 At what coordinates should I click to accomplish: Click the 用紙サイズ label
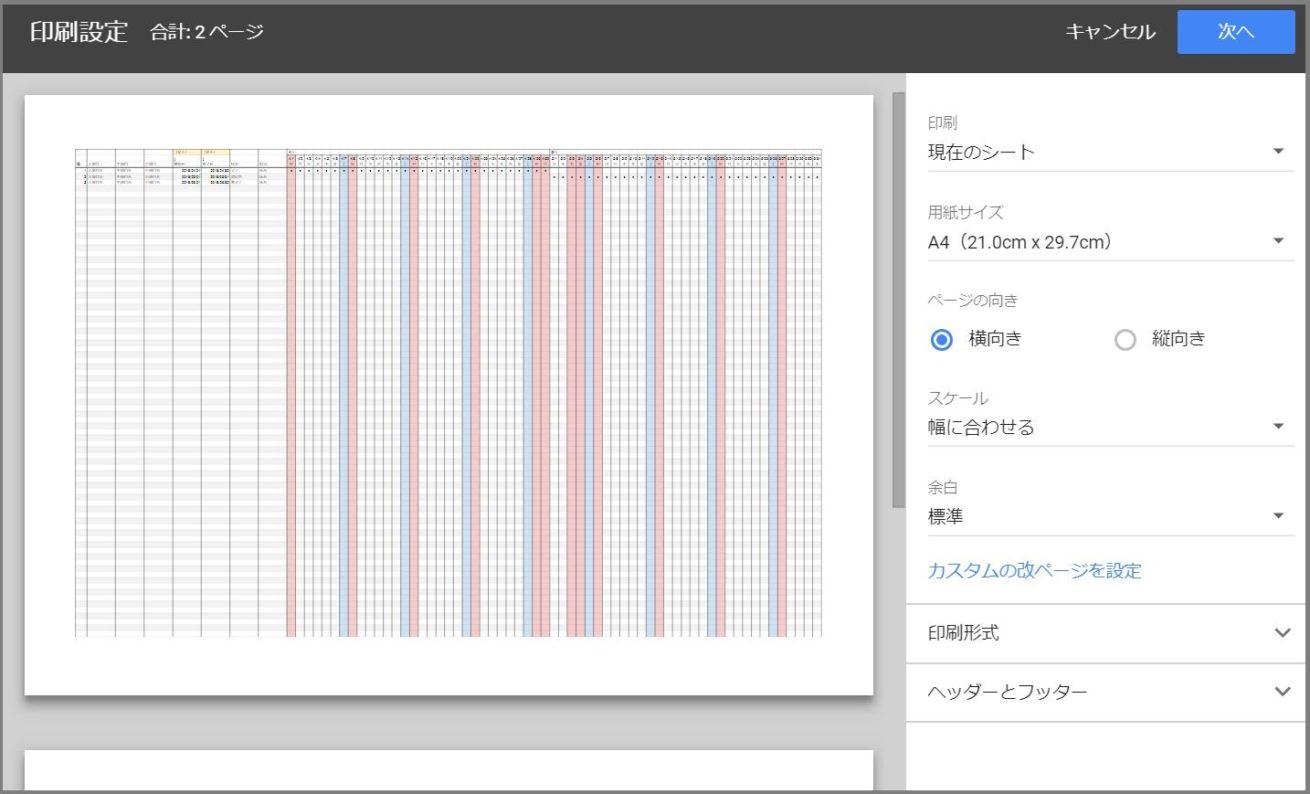point(965,212)
